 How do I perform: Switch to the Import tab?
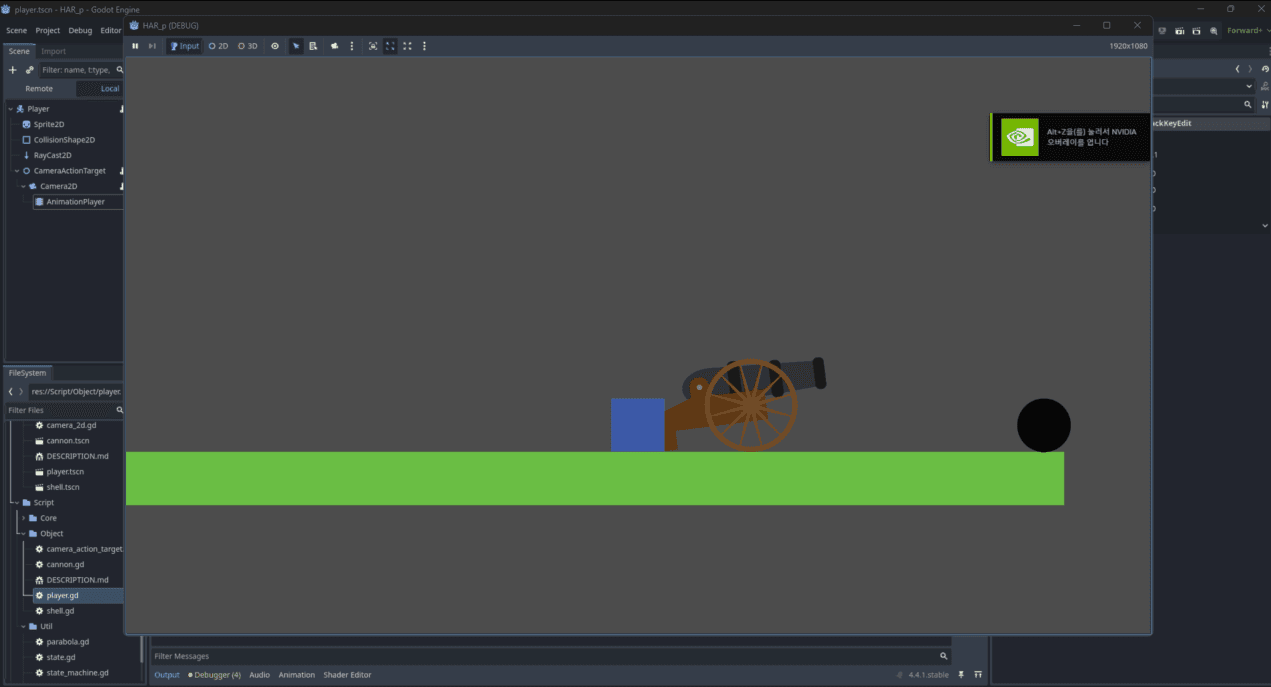pyautogui.click(x=53, y=51)
